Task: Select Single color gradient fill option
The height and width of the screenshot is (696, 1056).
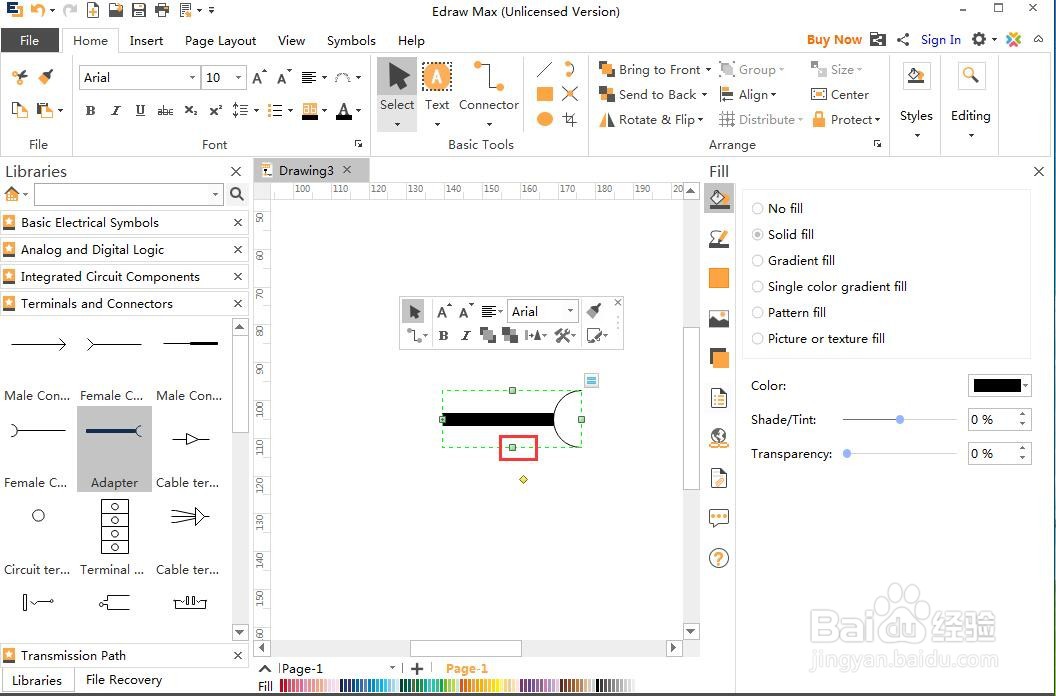Action: 829,286
